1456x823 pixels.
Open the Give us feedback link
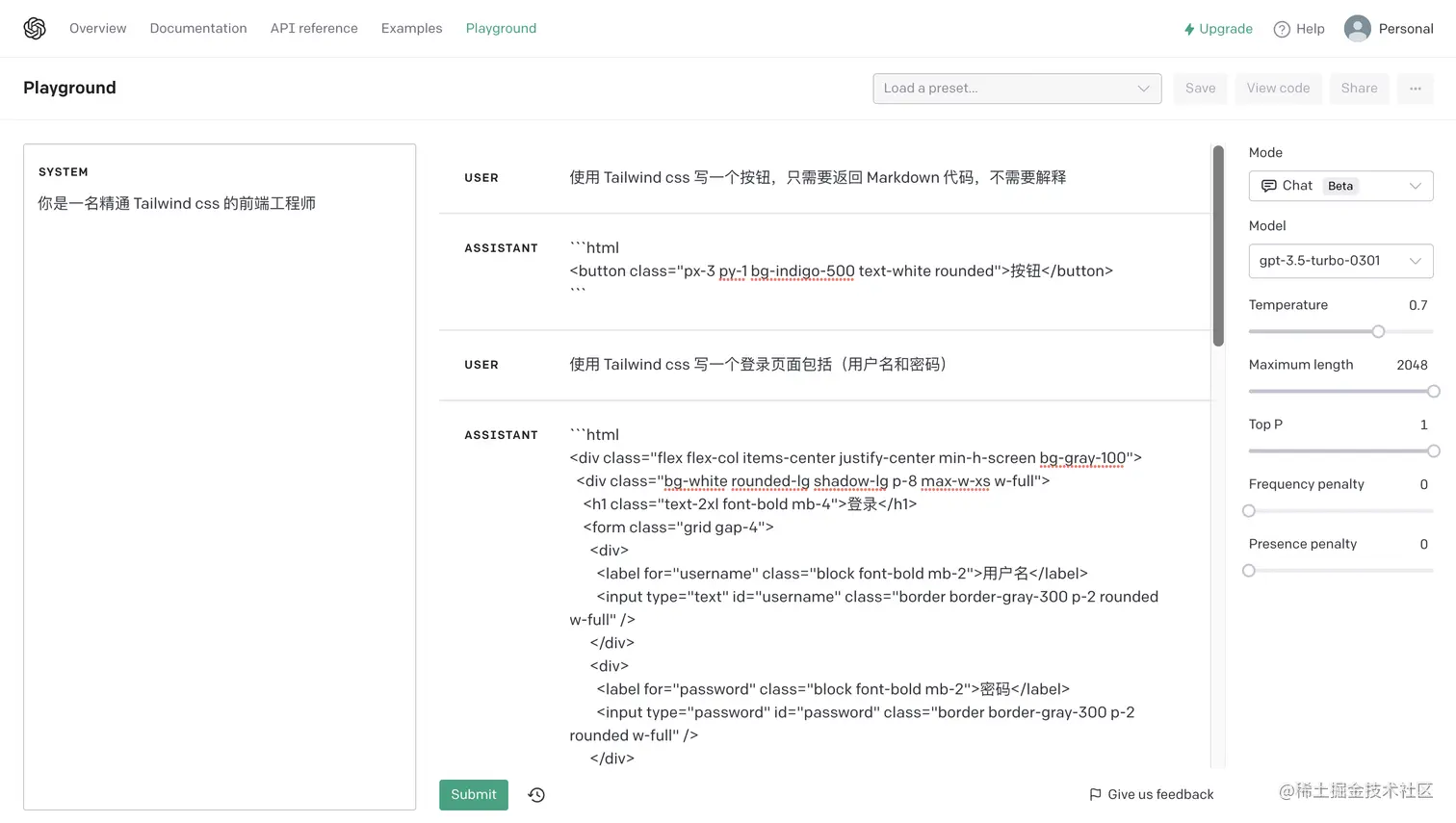click(1159, 794)
